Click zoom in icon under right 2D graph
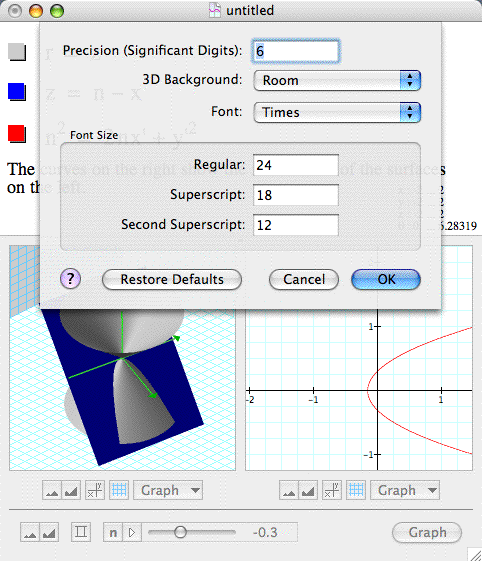Image resolution: width=482 pixels, height=561 pixels. pyautogui.click(x=308, y=490)
